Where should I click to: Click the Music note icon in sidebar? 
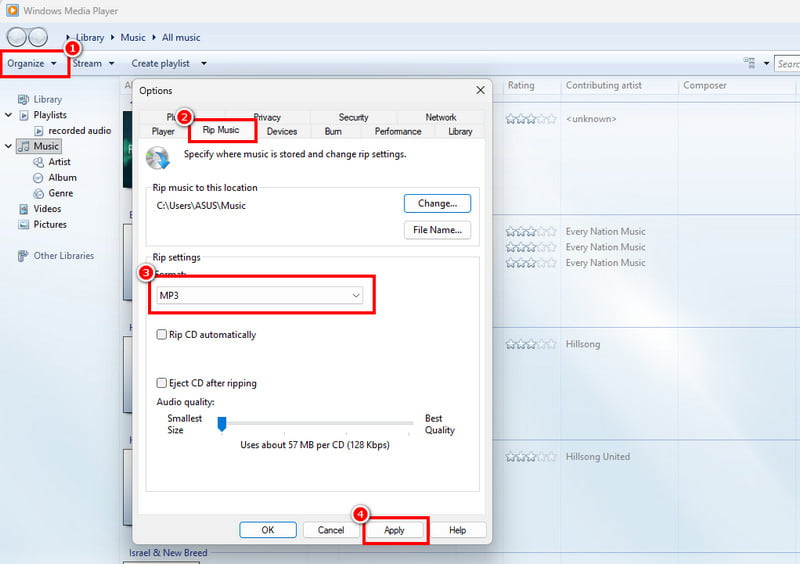24,146
